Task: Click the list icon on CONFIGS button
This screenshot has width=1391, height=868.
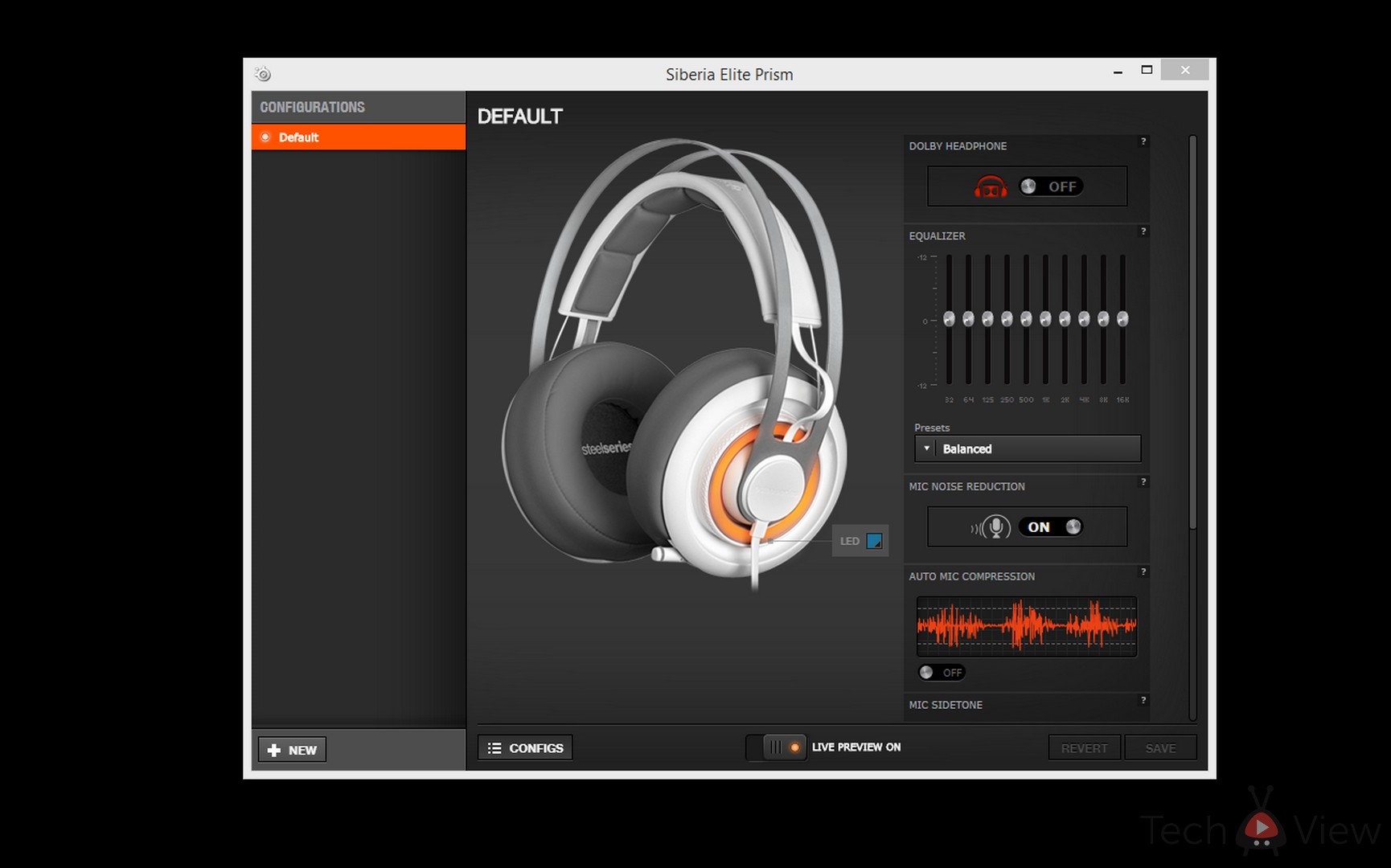Action: point(494,748)
